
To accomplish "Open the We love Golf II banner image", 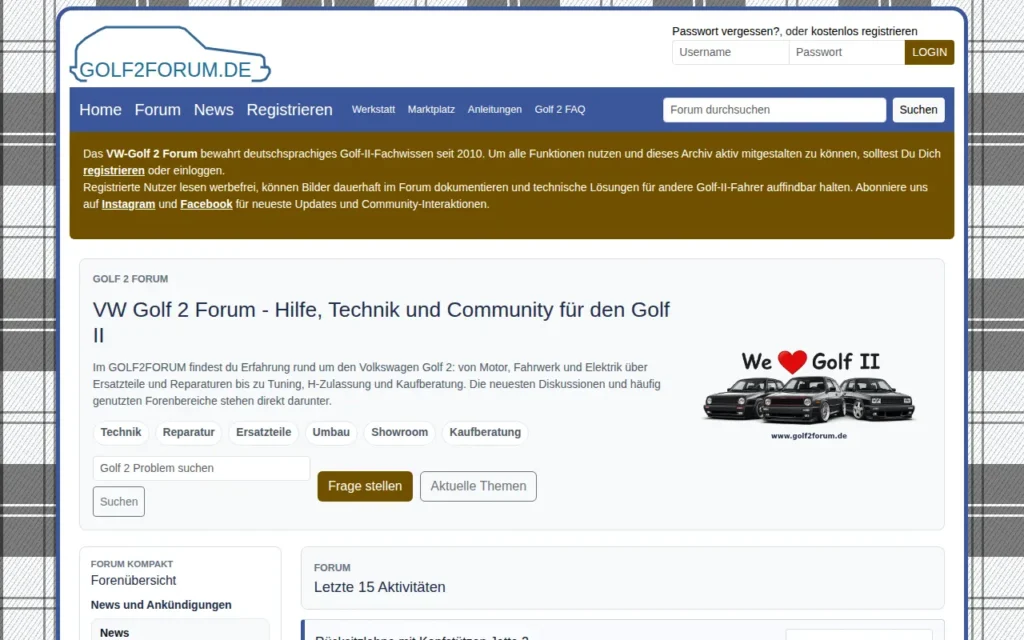I will tap(809, 394).
